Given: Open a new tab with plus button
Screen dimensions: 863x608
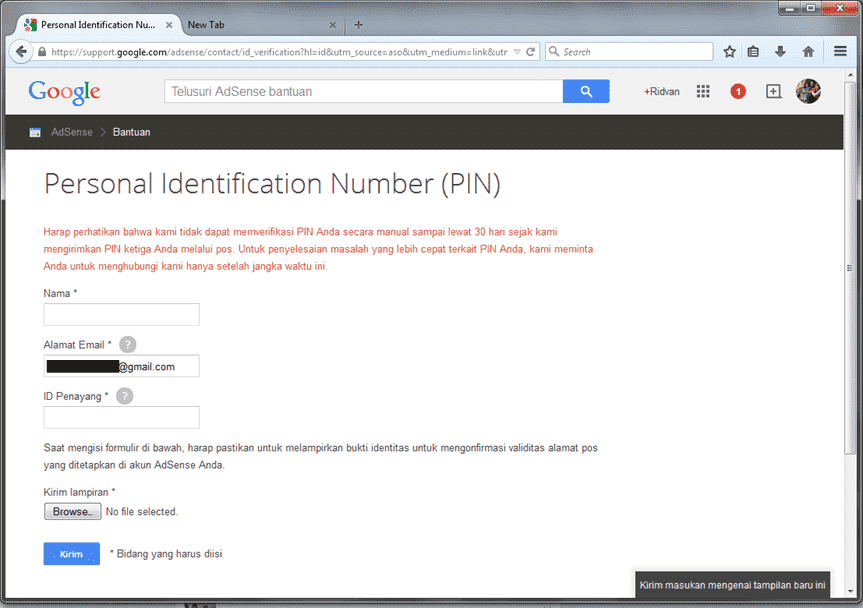Looking at the screenshot, I should coord(358,25).
